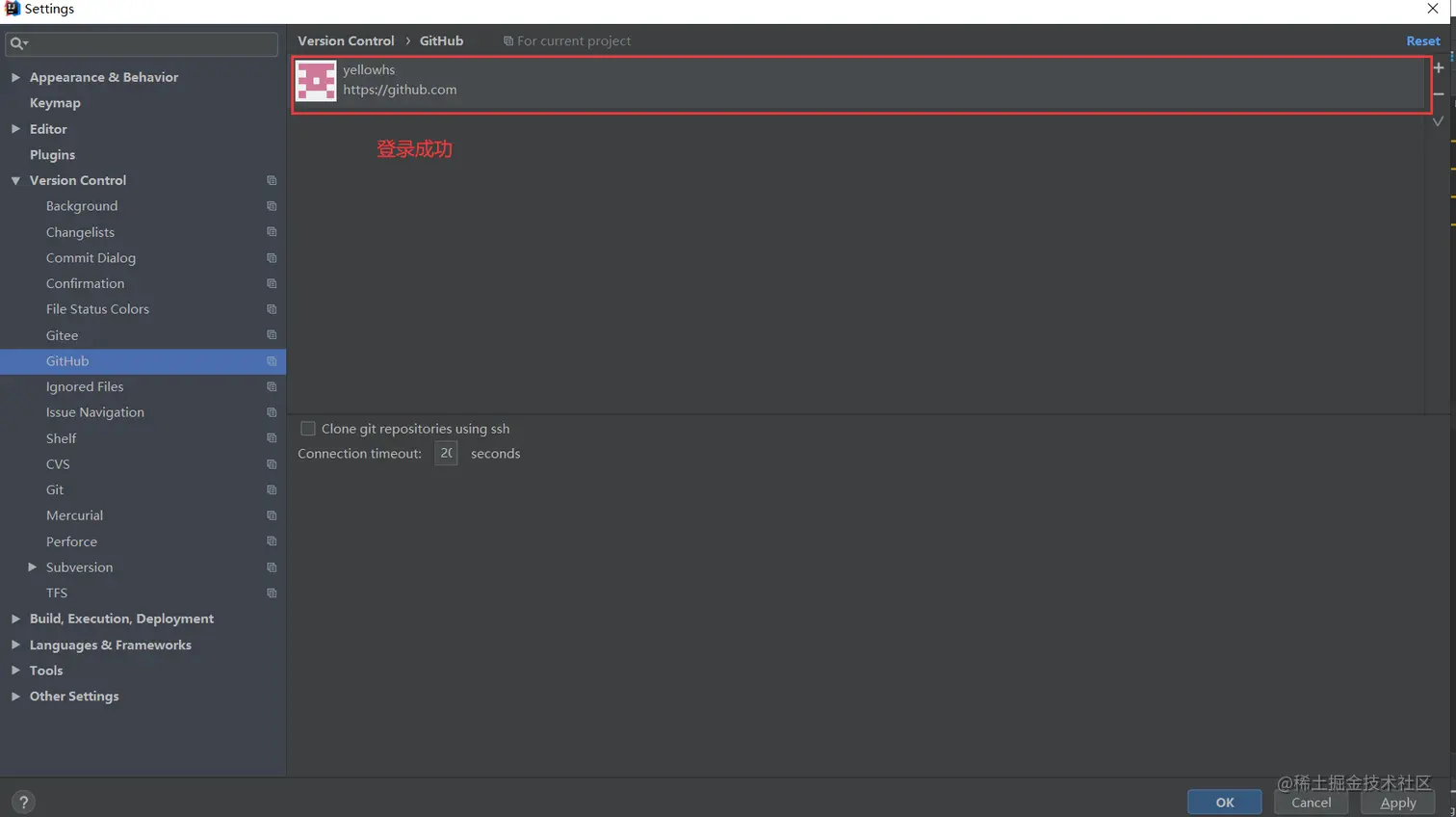The height and width of the screenshot is (817, 1456).
Task: Click the project-level icon beside GitHub row
Action: pos(272,361)
